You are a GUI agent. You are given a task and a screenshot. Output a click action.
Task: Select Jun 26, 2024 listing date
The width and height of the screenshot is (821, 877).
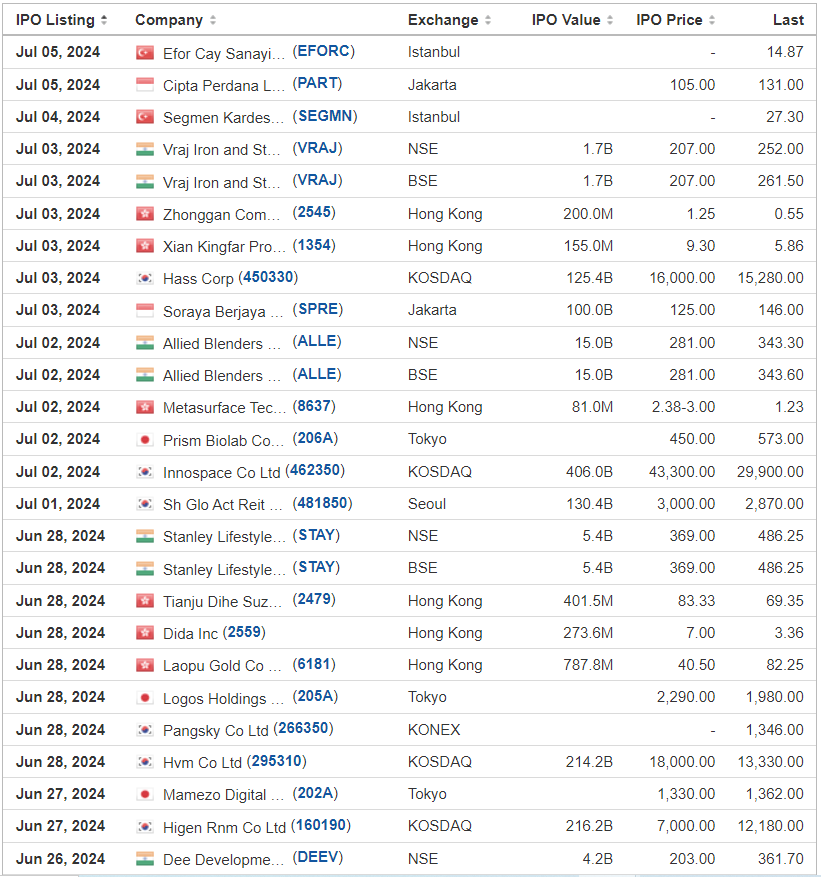[x=60, y=859]
